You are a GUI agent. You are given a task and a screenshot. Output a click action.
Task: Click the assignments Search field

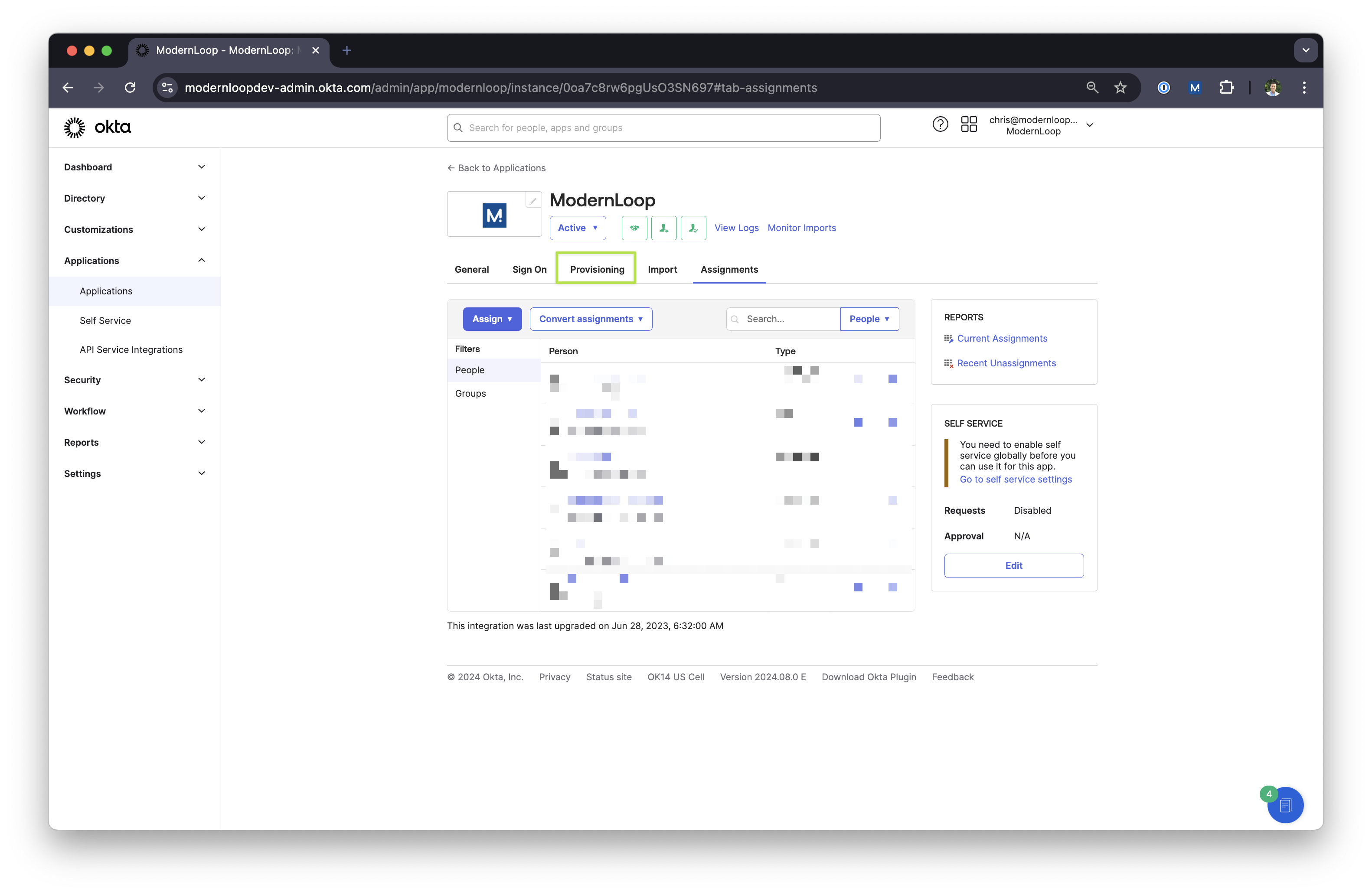(x=784, y=319)
